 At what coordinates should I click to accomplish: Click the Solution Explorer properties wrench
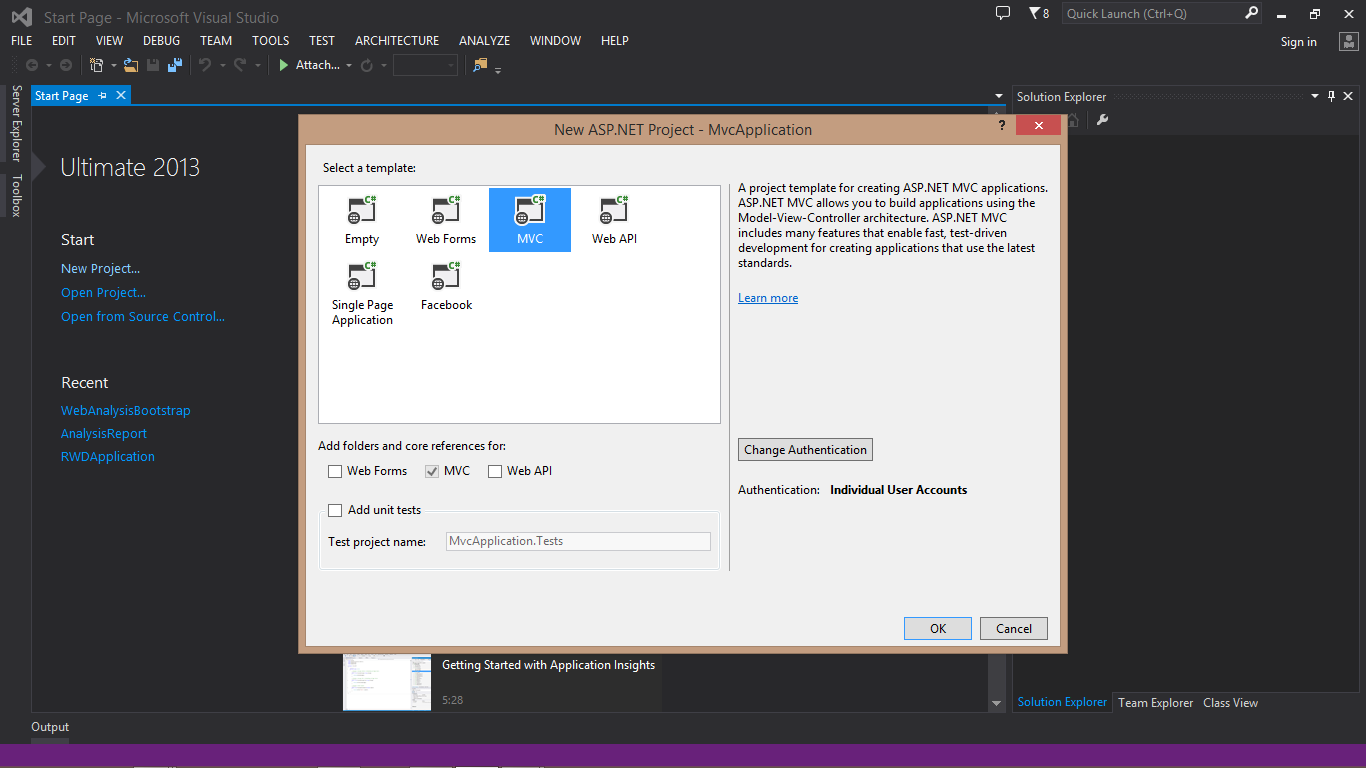[x=1102, y=120]
